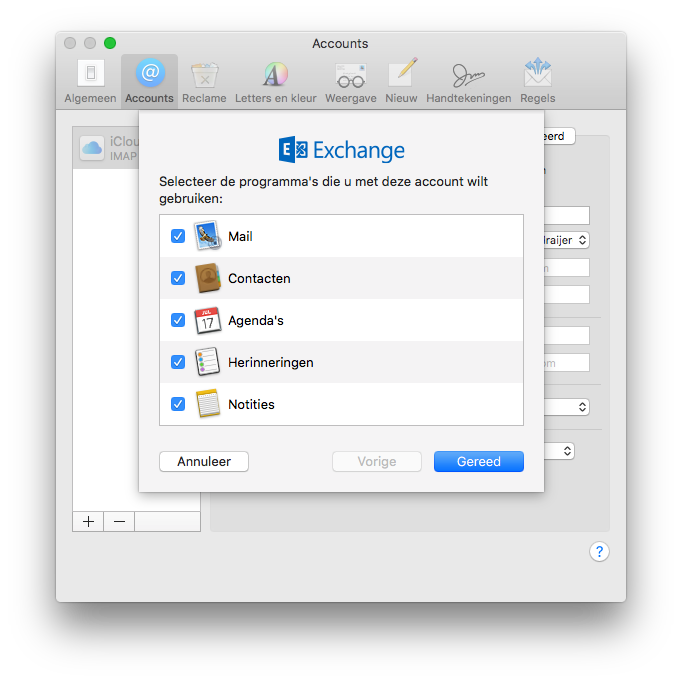Image resolution: width=682 pixels, height=682 pixels.
Task: Click the Contacten row label
Action: (259, 278)
